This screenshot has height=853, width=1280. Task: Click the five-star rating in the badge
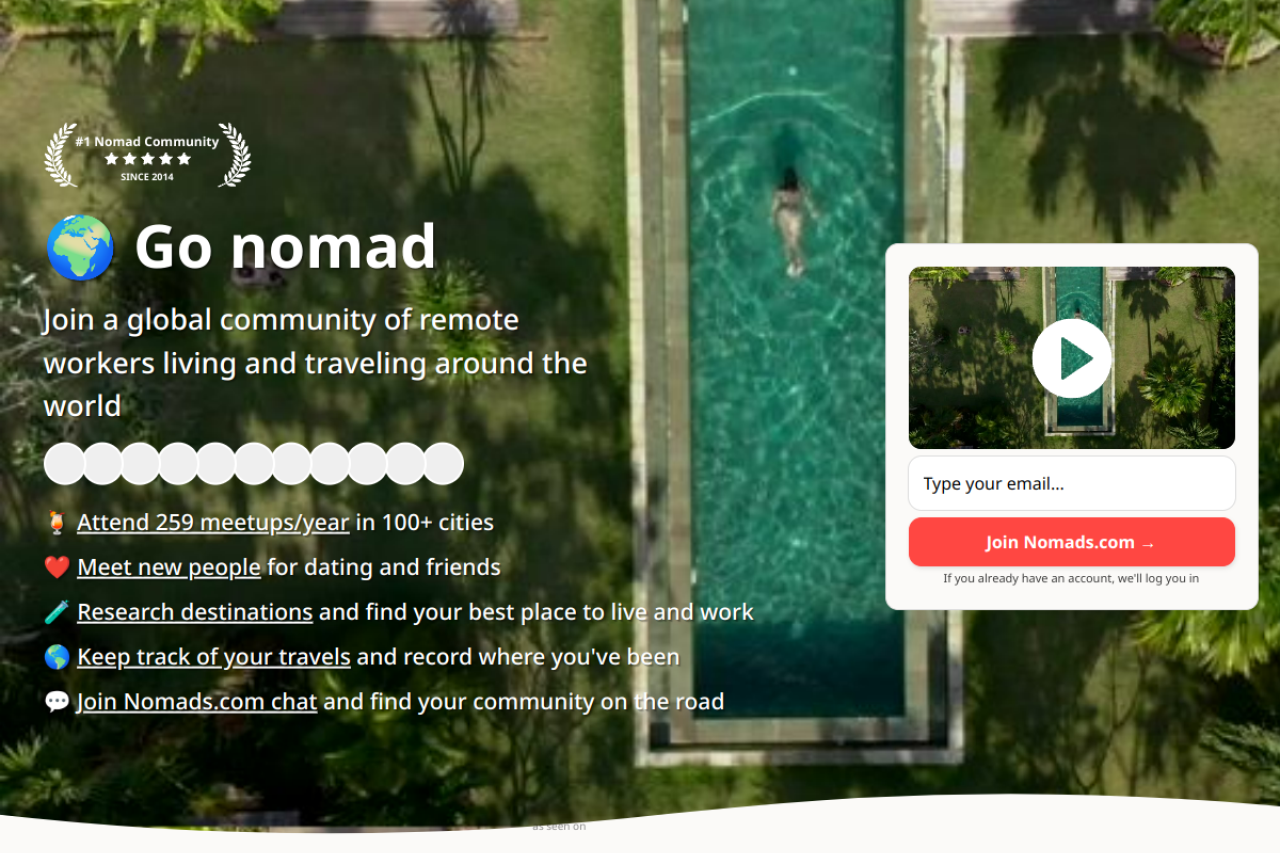pyautogui.click(x=147, y=159)
